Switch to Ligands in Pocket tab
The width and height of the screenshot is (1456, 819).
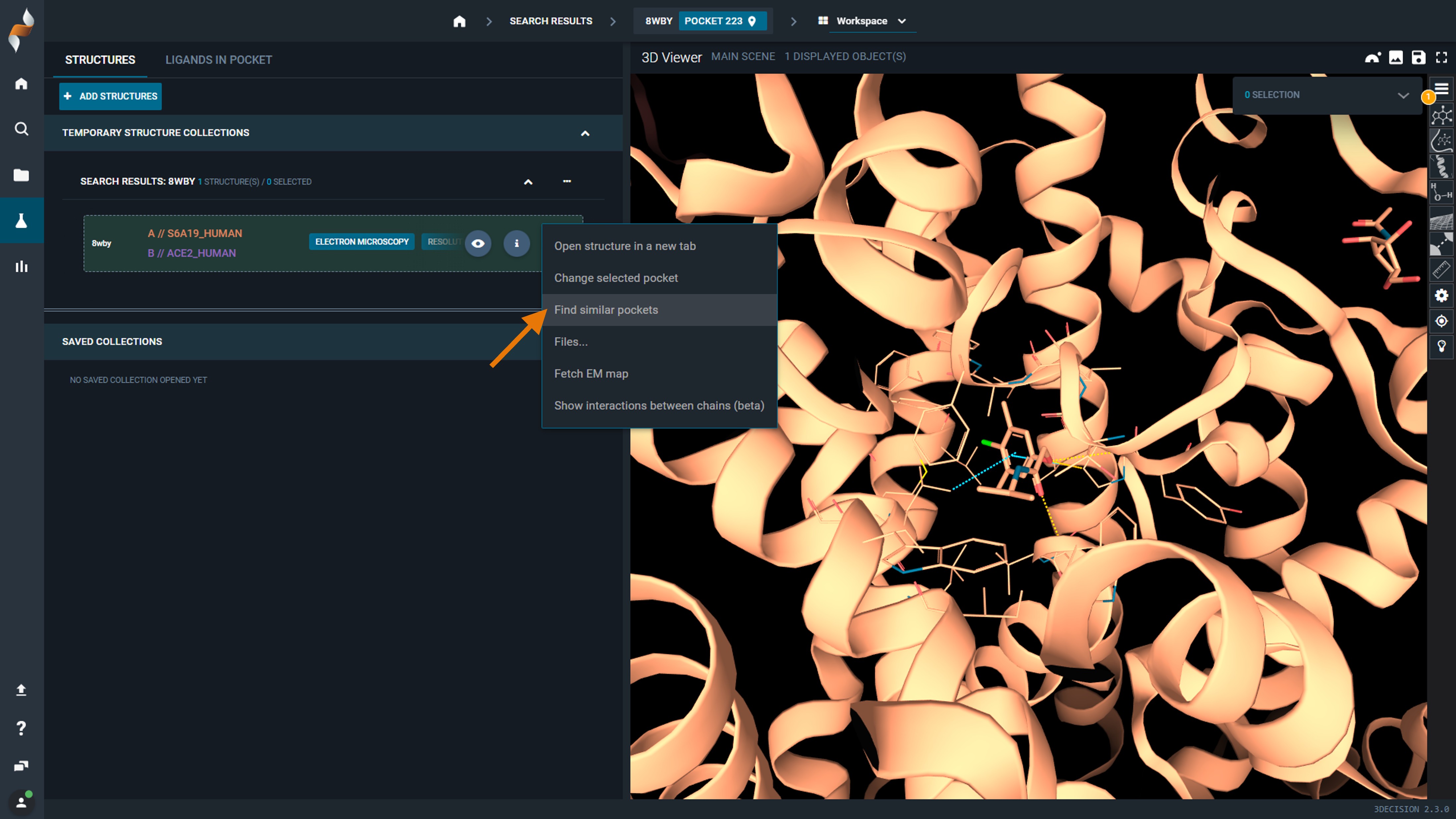218,60
